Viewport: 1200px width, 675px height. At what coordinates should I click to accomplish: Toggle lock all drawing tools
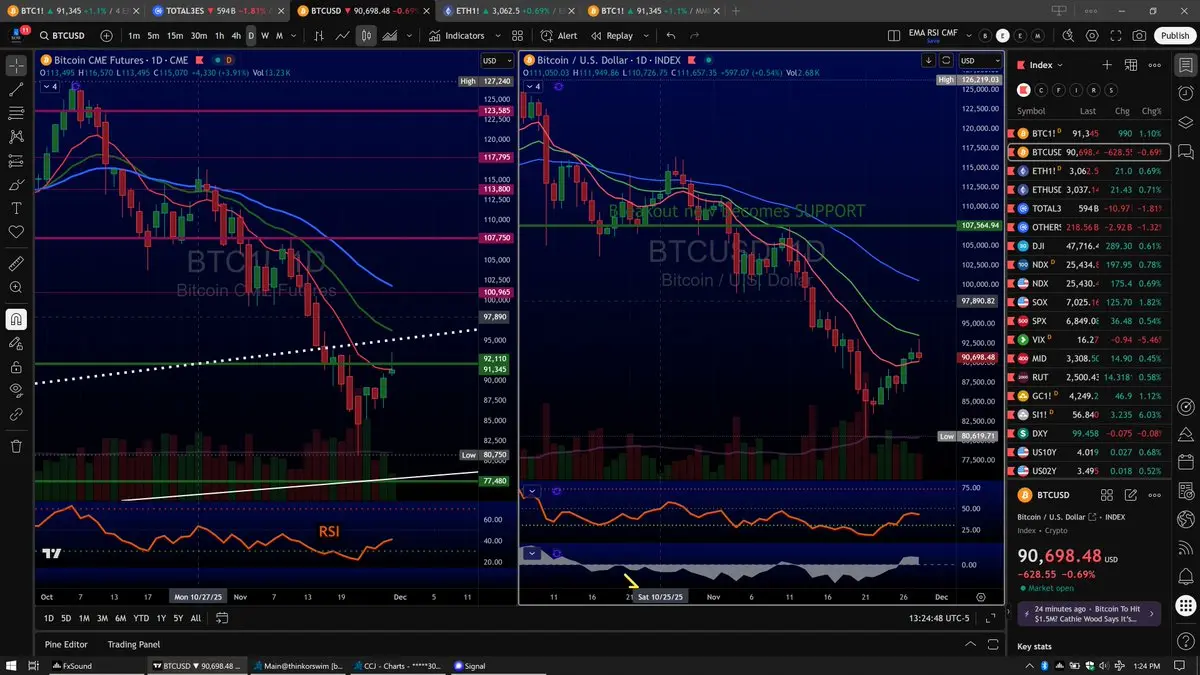tap(16, 366)
